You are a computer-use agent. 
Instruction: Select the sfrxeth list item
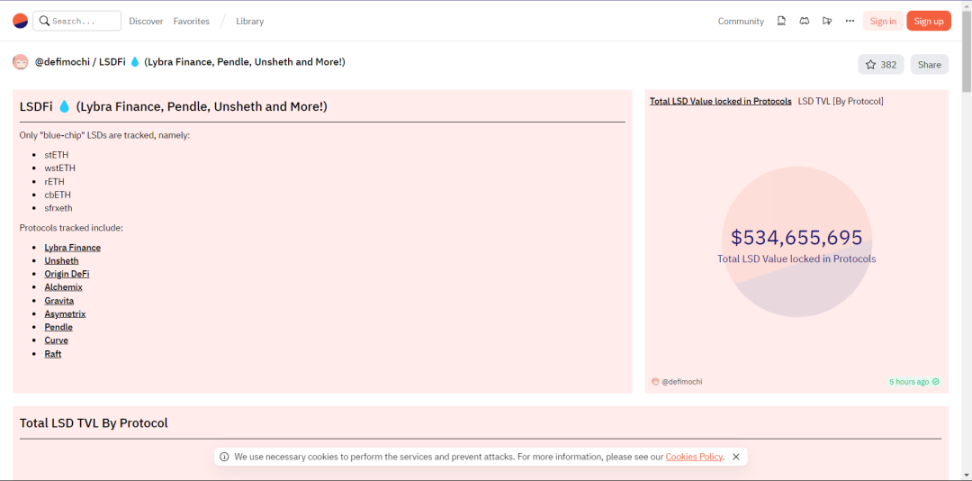[58, 208]
